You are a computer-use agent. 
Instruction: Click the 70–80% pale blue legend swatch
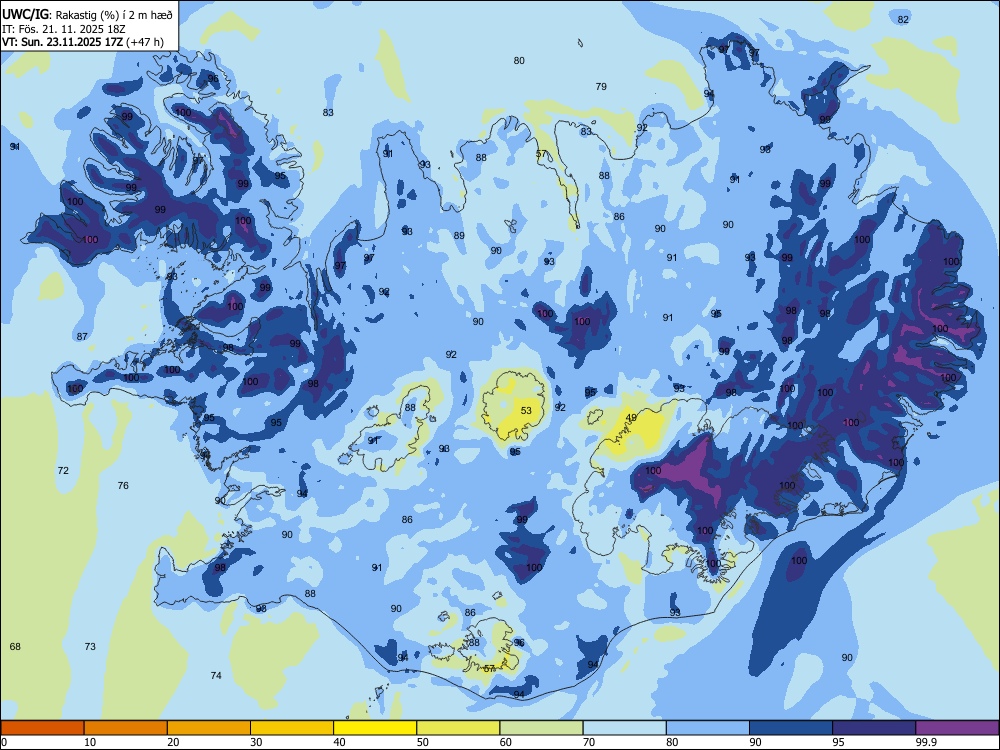(624, 728)
